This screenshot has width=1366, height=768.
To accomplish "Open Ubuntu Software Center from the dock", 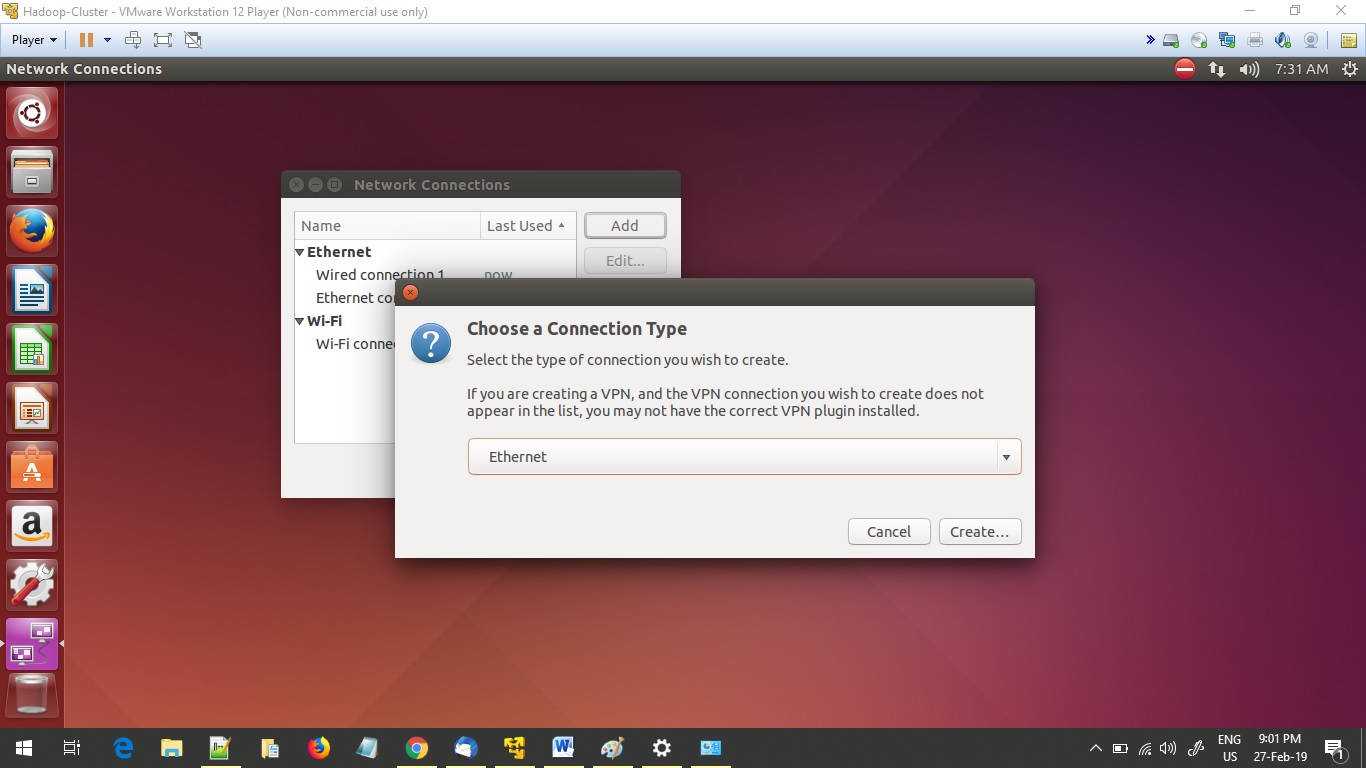I will (32, 467).
